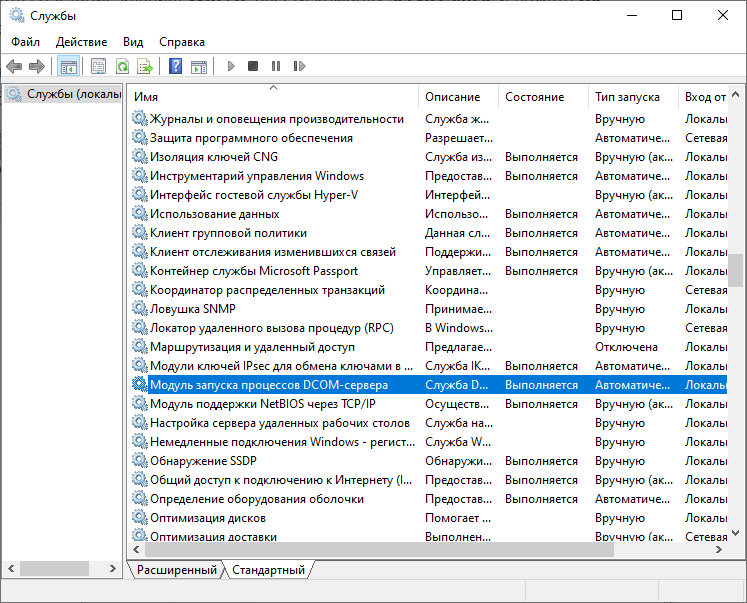The image size is (747, 603).
Task: Toggle the action pane toolbar icon
Action: (x=199, y=66)
